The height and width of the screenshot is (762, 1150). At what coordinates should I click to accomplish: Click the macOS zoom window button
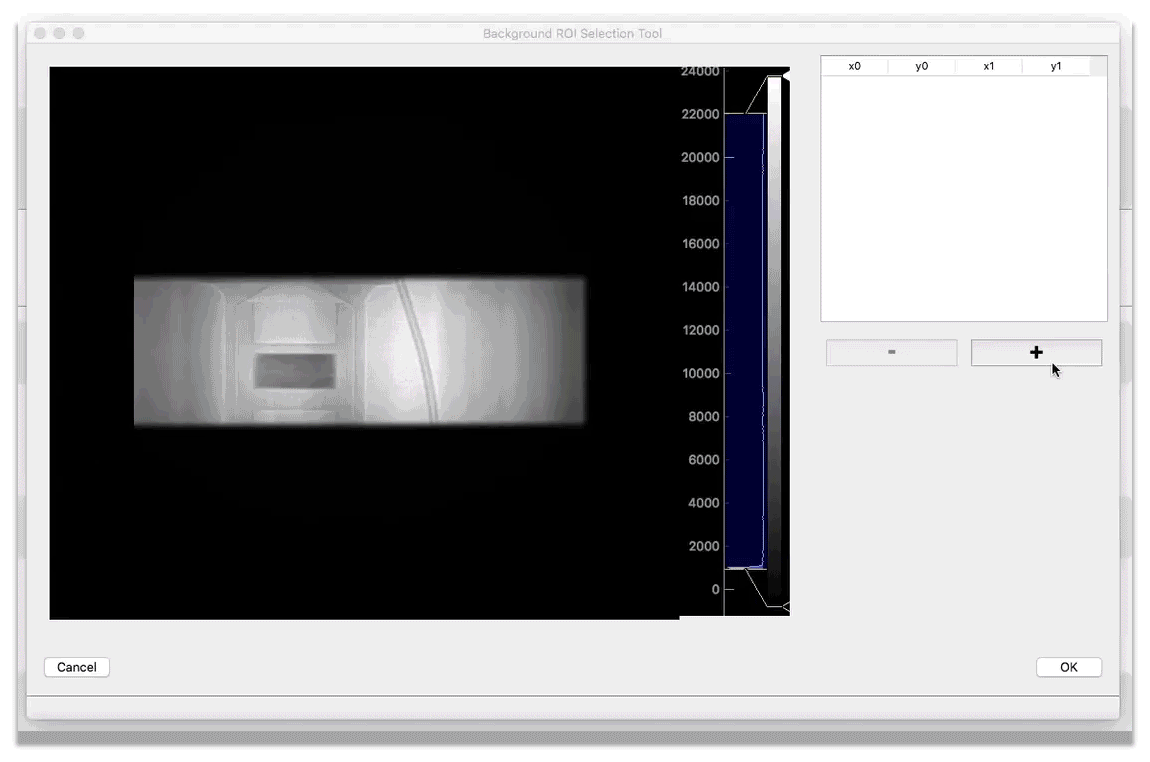tap(78, 33)
